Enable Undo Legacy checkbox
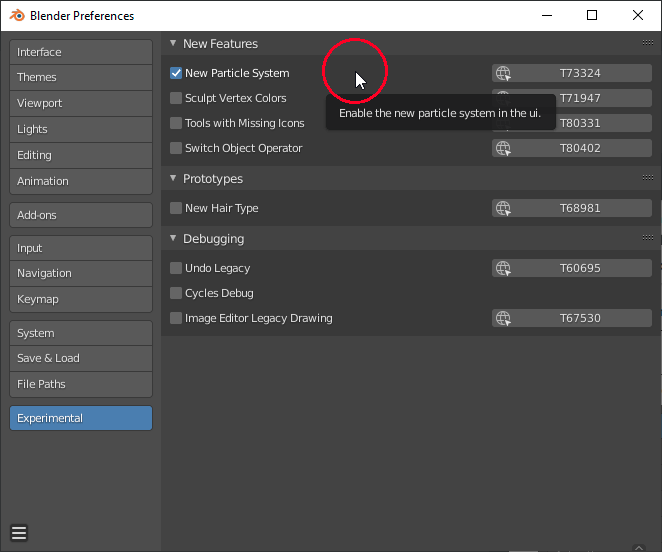This screenshot has width=662, height=552. pyautogui.click(x=176, y=268)
